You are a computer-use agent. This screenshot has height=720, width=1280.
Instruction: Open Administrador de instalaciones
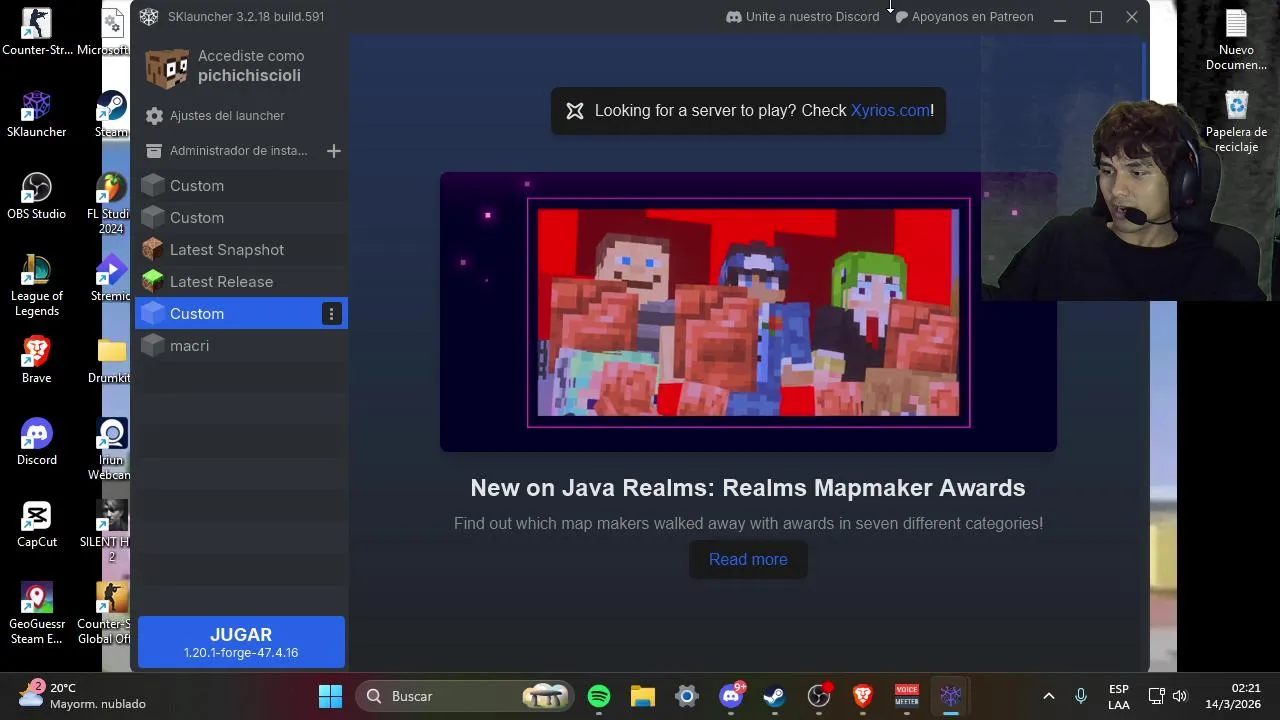(227, 151)
